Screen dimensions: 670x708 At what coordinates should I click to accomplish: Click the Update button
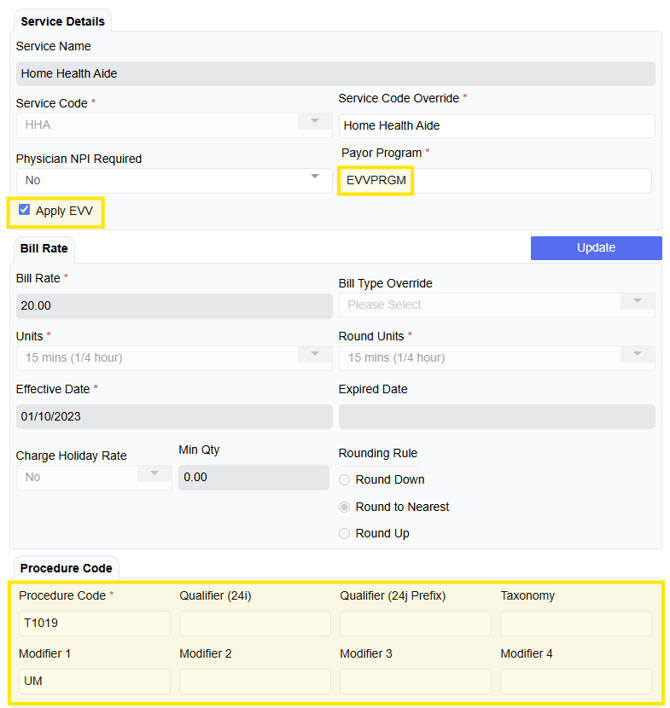click(x=596, y=248)
